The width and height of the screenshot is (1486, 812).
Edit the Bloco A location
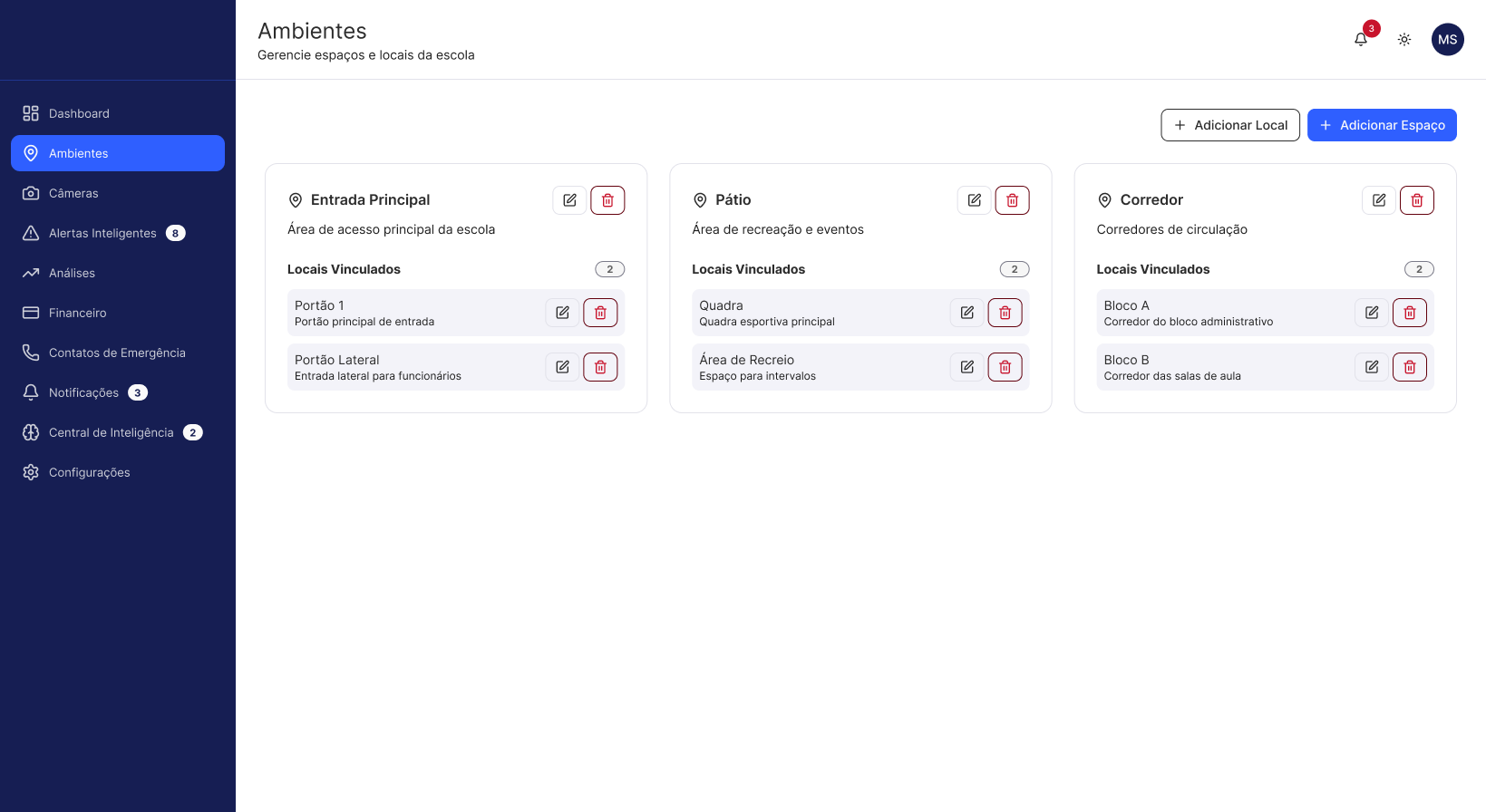(x=1371, y=313)
